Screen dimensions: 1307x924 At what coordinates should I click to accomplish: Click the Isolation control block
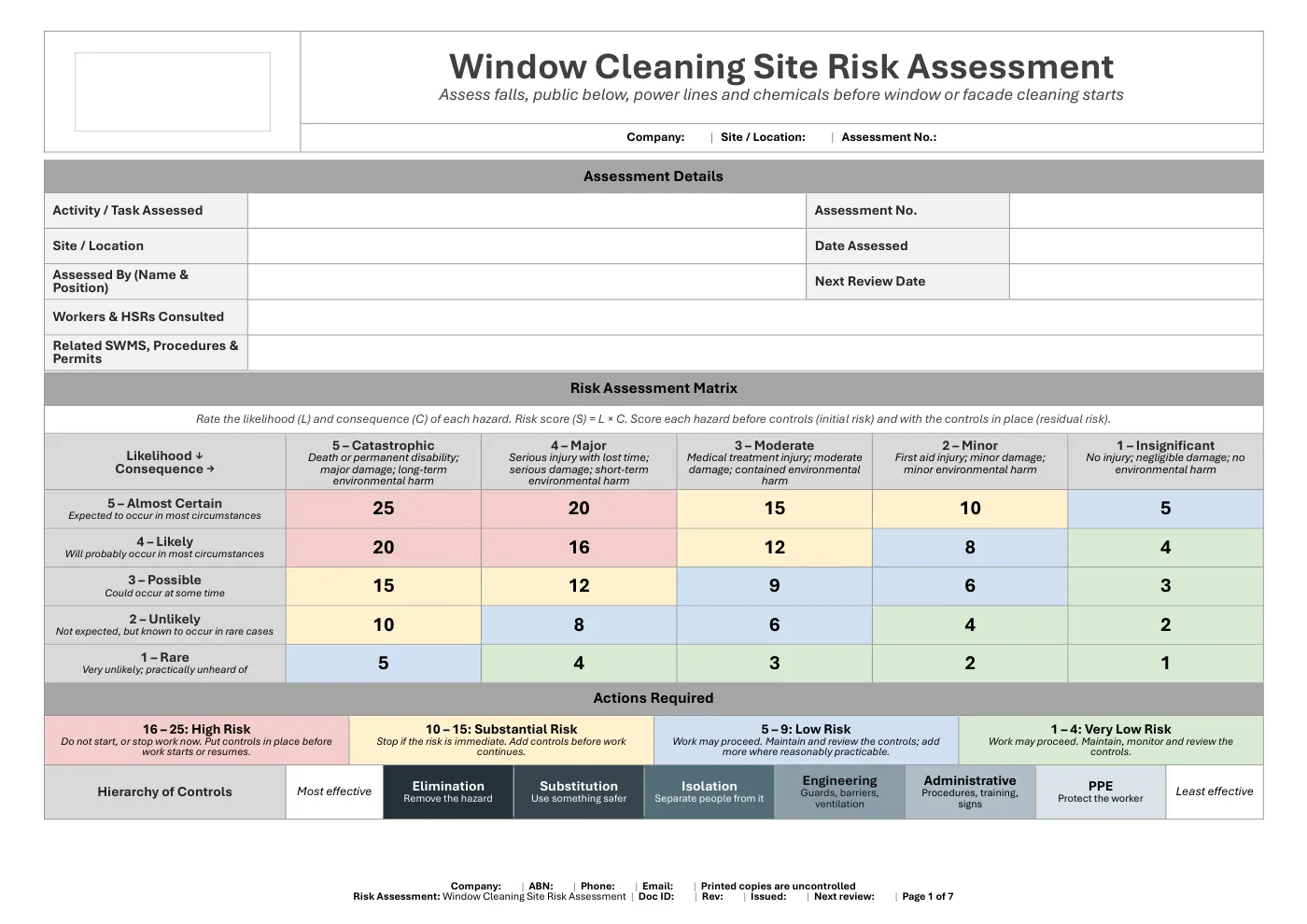coord(710,792)
